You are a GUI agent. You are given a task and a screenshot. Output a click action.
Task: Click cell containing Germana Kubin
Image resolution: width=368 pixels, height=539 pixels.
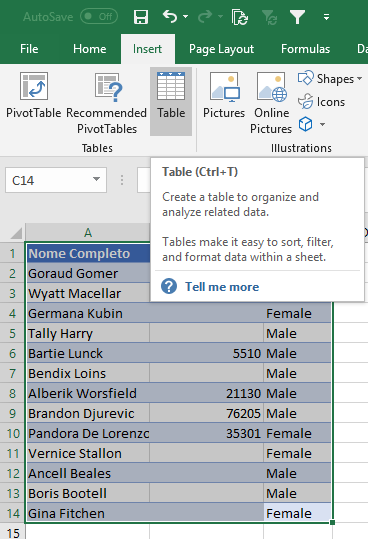88,313
